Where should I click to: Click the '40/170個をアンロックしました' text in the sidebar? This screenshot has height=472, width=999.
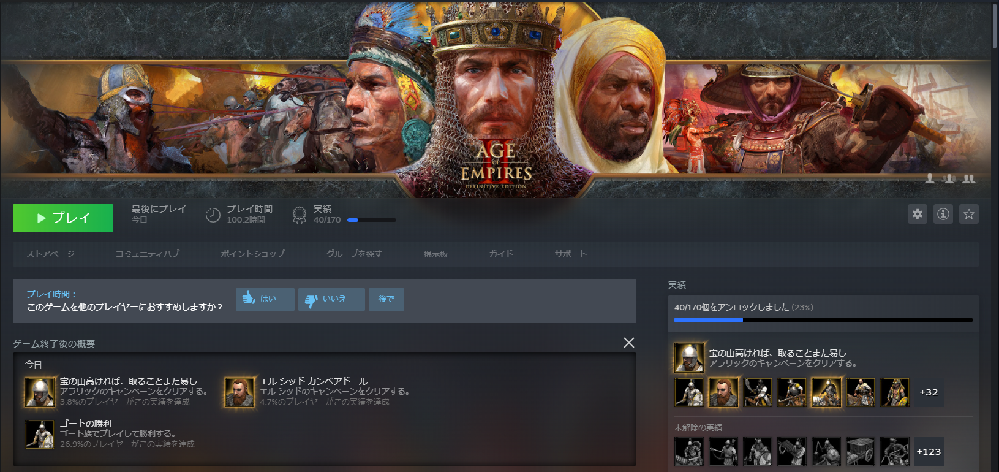click(x=731, y=307)
